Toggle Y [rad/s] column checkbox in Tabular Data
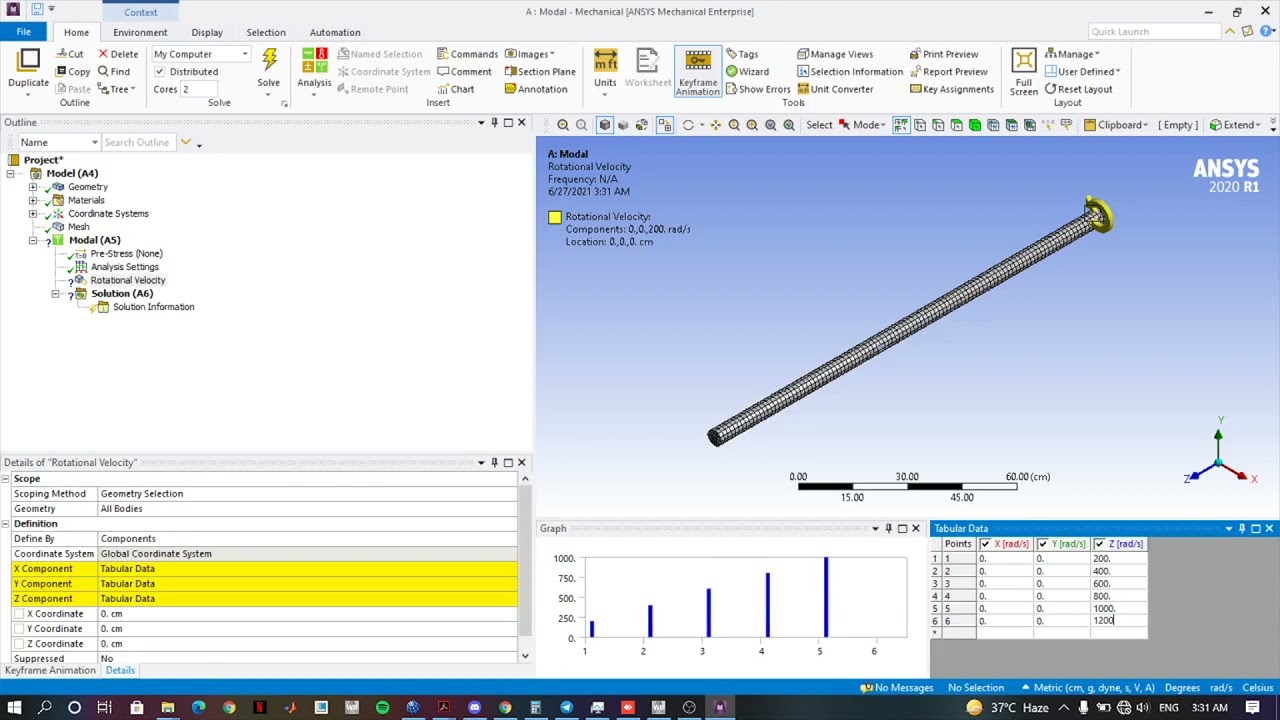 (1043, 544)
